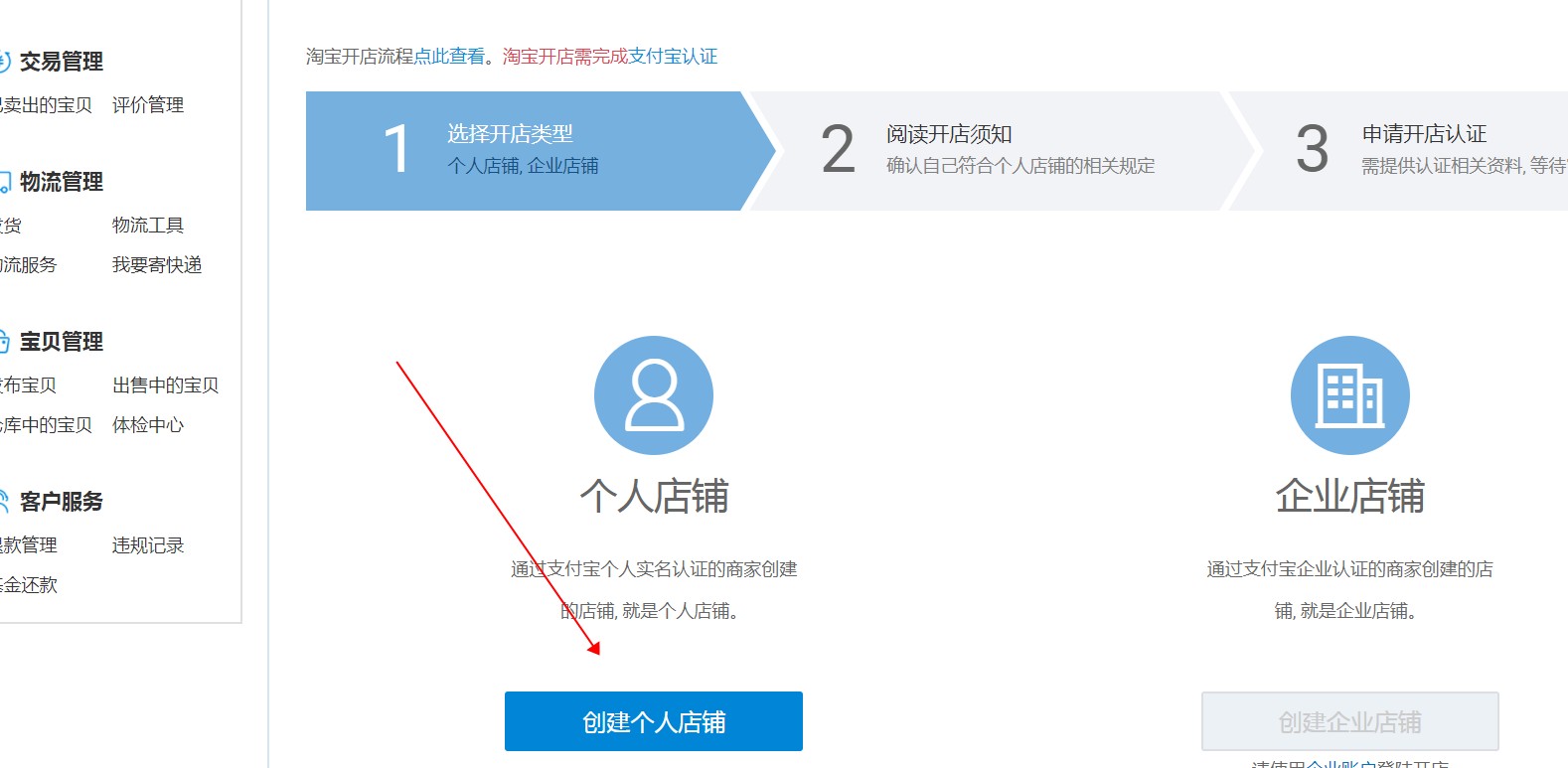Open 保证金还款 sidebar link
The image size is (1568, 768).
28,585
